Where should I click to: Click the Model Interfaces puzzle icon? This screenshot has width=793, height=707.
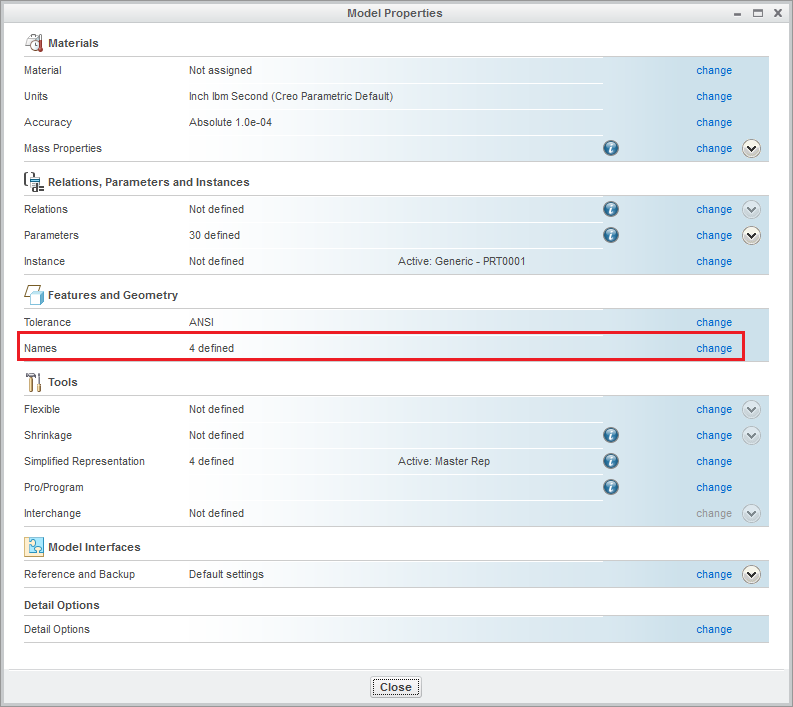tap(34, 547)
